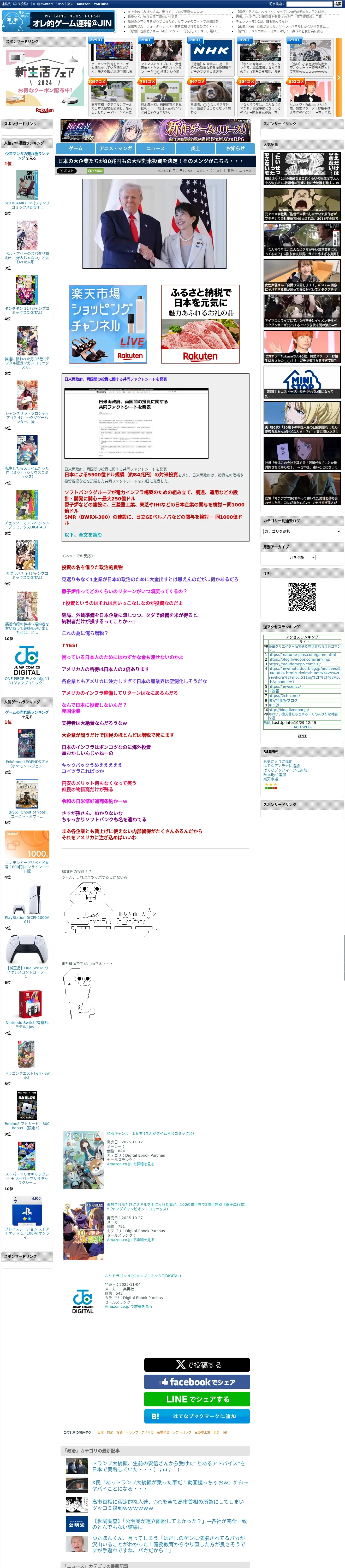Screen dimensions: 345x1568
Task: Click the 新生活フェア Rakuten ad banner
Action: pos(44,82)
